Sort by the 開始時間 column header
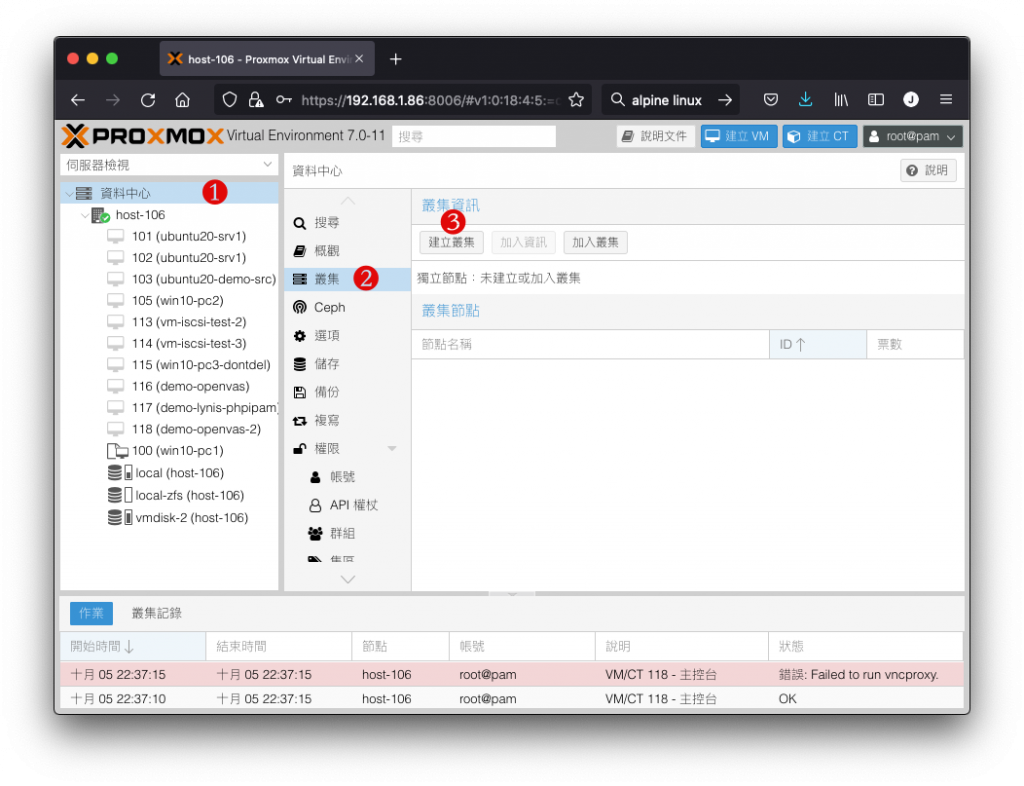 pos(133,646)
